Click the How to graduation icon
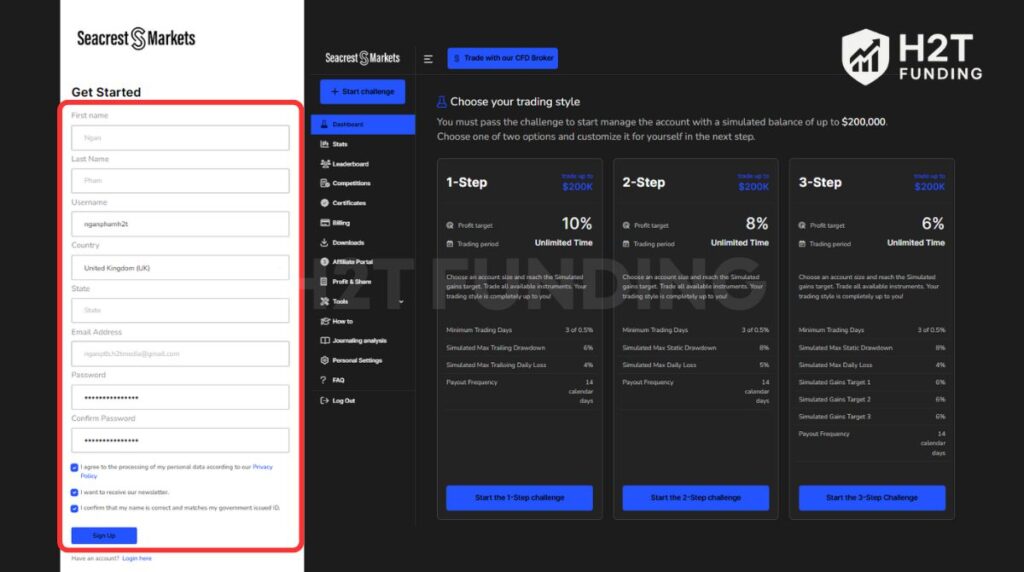 coord(325,321)
